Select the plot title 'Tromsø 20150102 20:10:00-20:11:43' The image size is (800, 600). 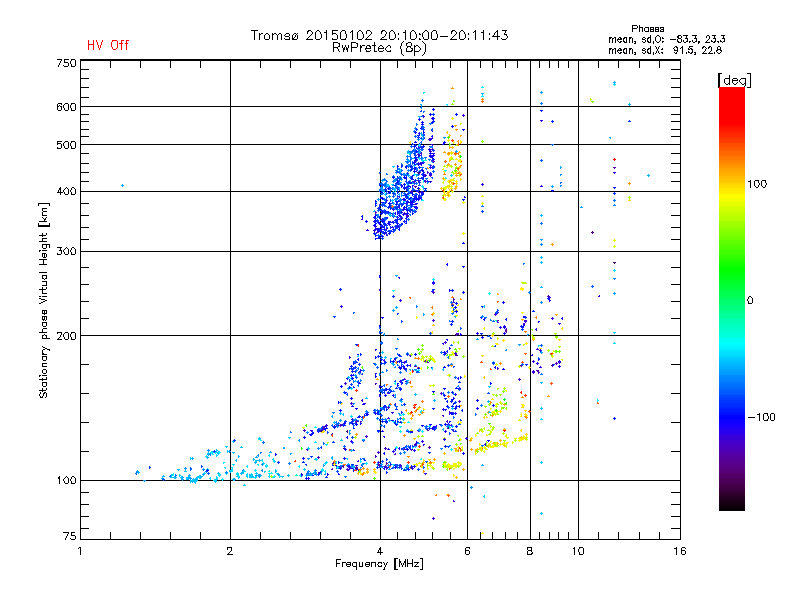pyautogui.click(x=379, y=35)
